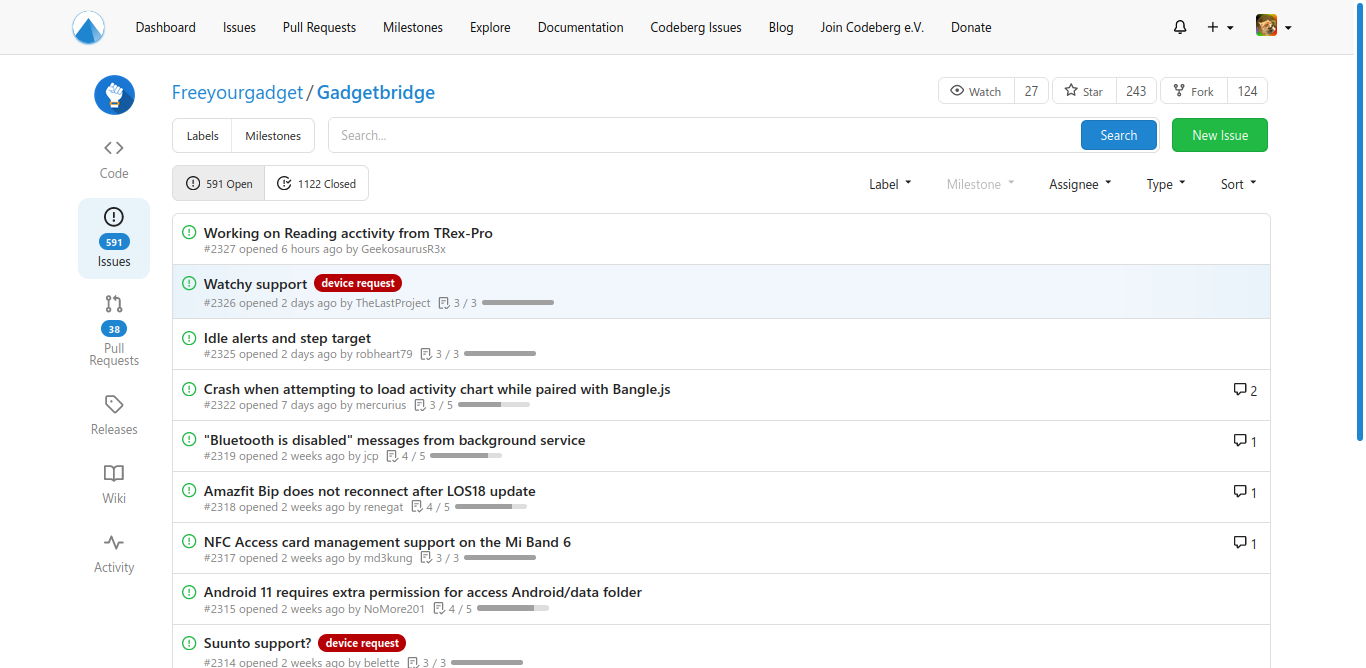The height and width of the screenshot is (668, 1366).
Task: Click the Star button
Action: [1084, 91]
